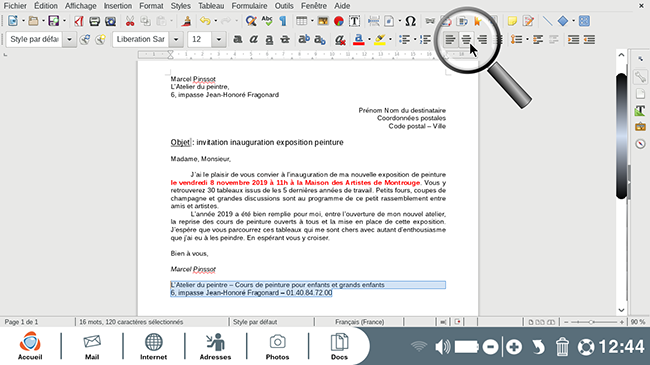Toggle strikethrough formatting
The height and width of the screenshot is (365, 650).
pos(284,39)
